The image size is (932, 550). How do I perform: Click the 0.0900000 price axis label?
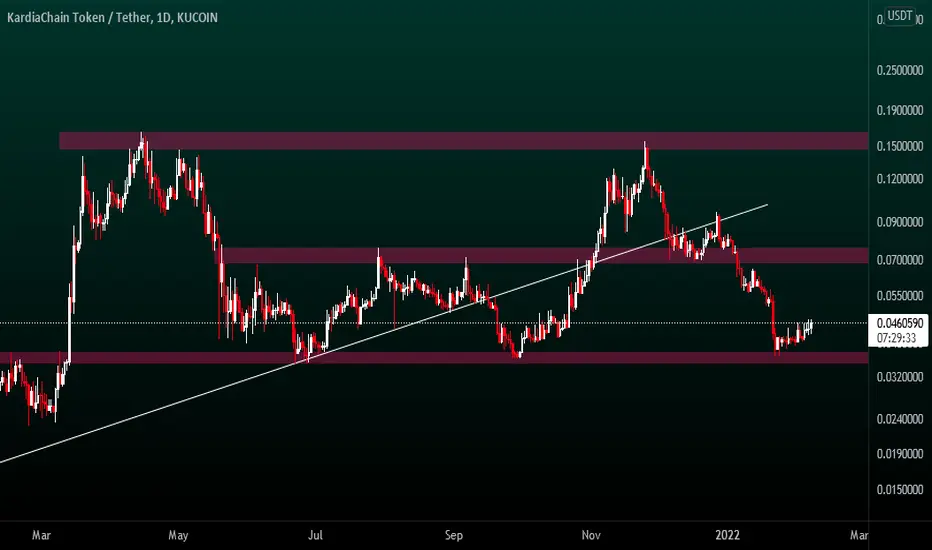[899, 222]
